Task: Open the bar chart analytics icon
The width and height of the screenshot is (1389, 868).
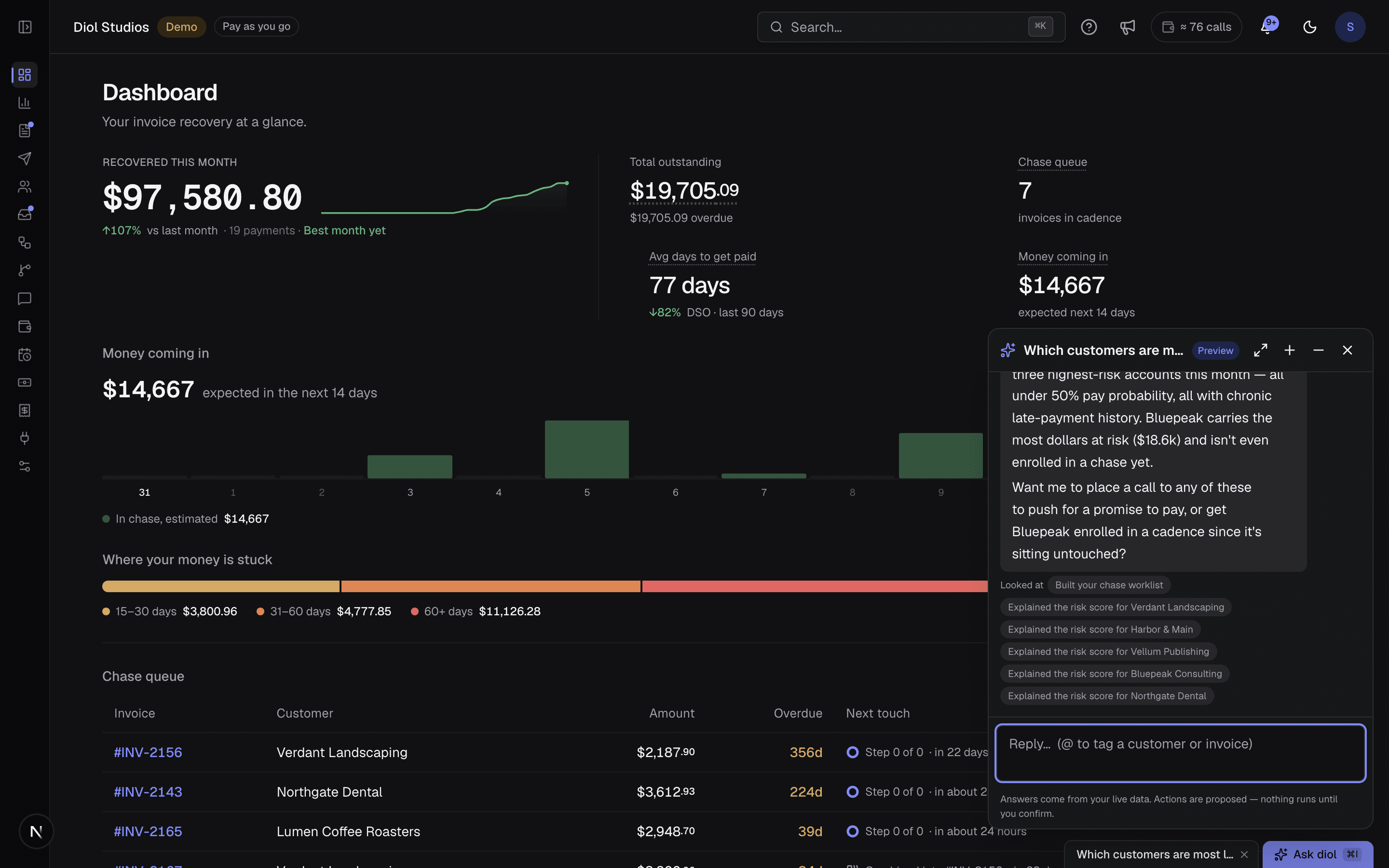Action: coord(25,103)
